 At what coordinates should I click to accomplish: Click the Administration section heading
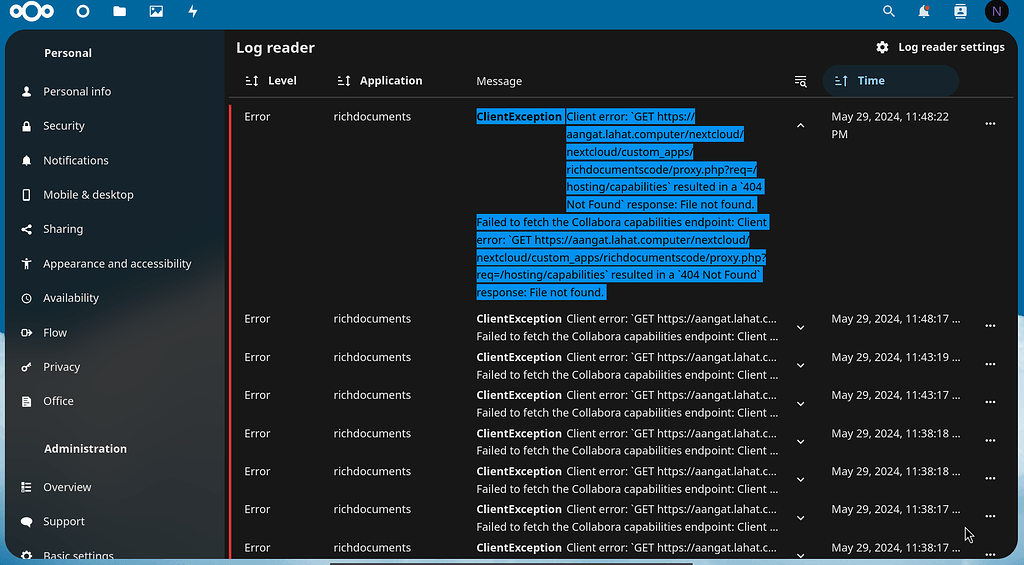pos(86,449)
